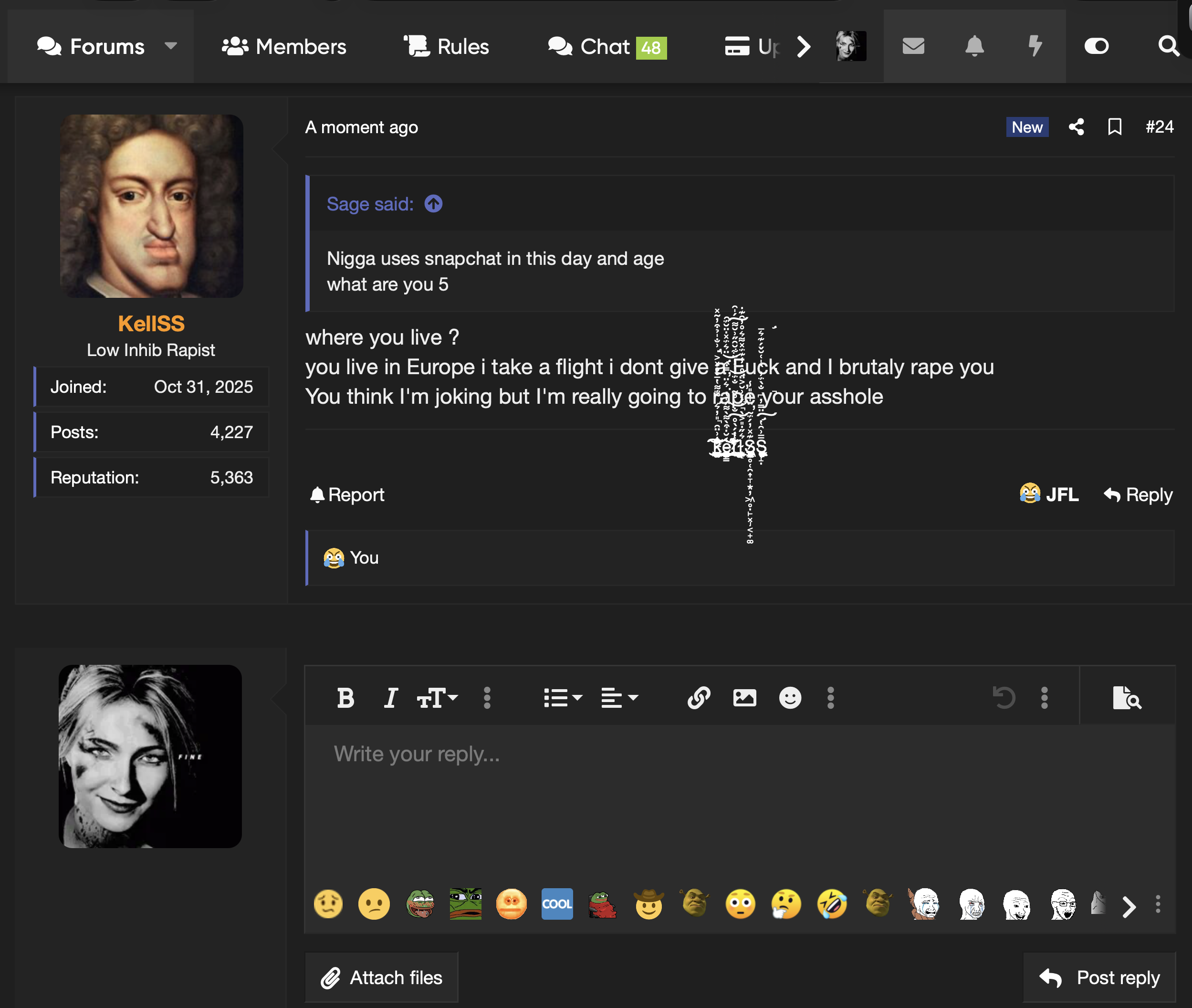Viewport: 1192px width, 1008px height.
Task: Open the smilies picker icon
Action: click(790, 698)
